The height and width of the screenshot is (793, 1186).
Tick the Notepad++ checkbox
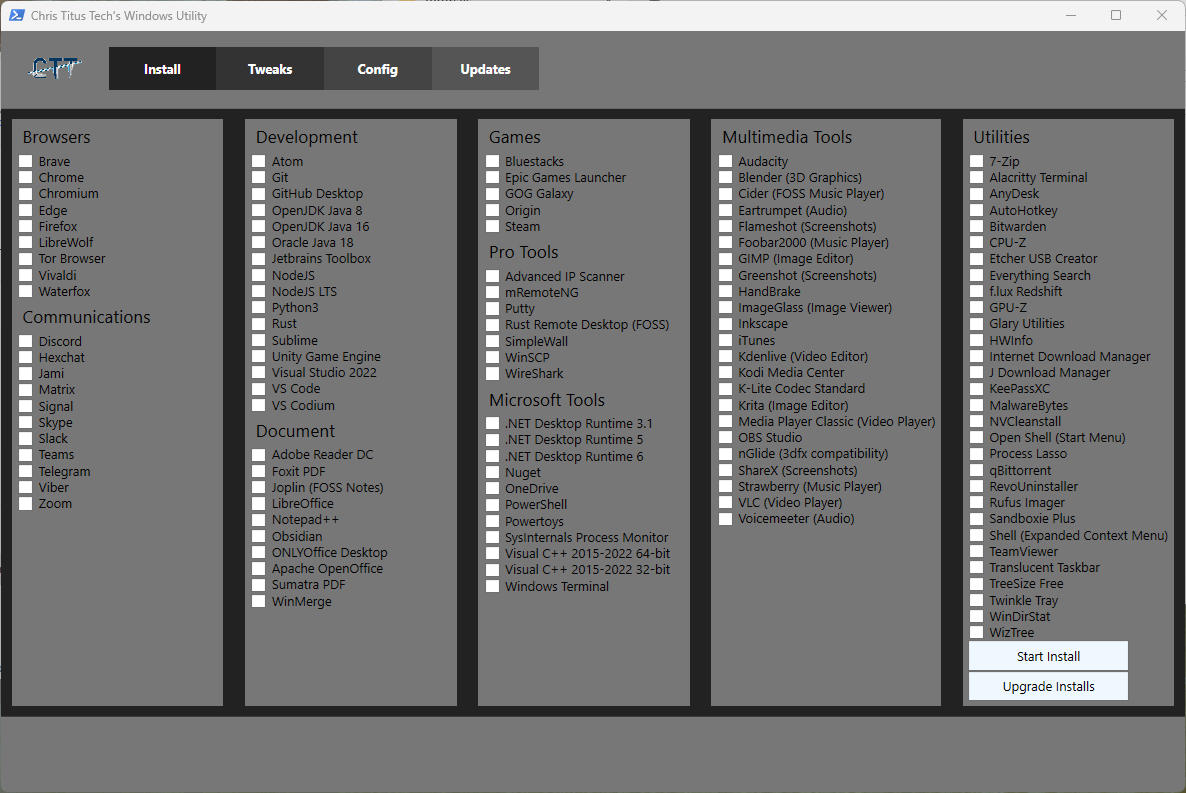[x=259, y=520]
